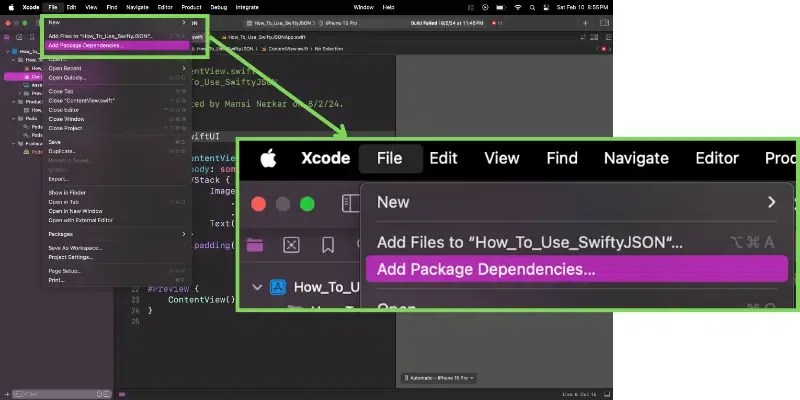Toggle the inspector panel button in toolbar
This screenshot has width=800, height=400.
(x=605, y=23)
